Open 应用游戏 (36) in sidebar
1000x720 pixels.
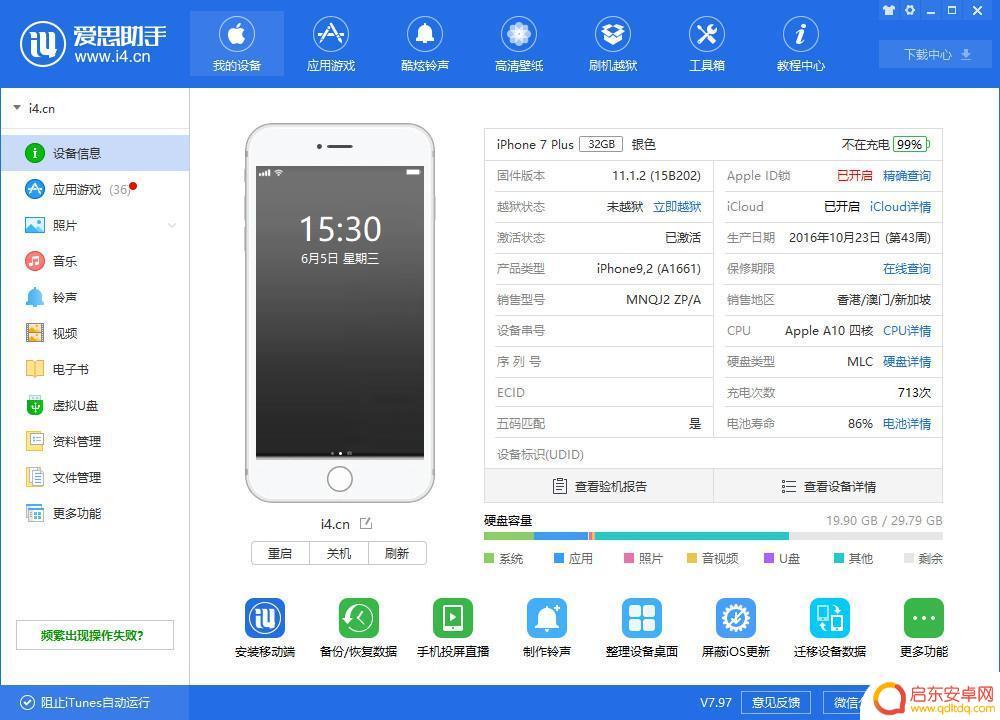coord(95,189)
